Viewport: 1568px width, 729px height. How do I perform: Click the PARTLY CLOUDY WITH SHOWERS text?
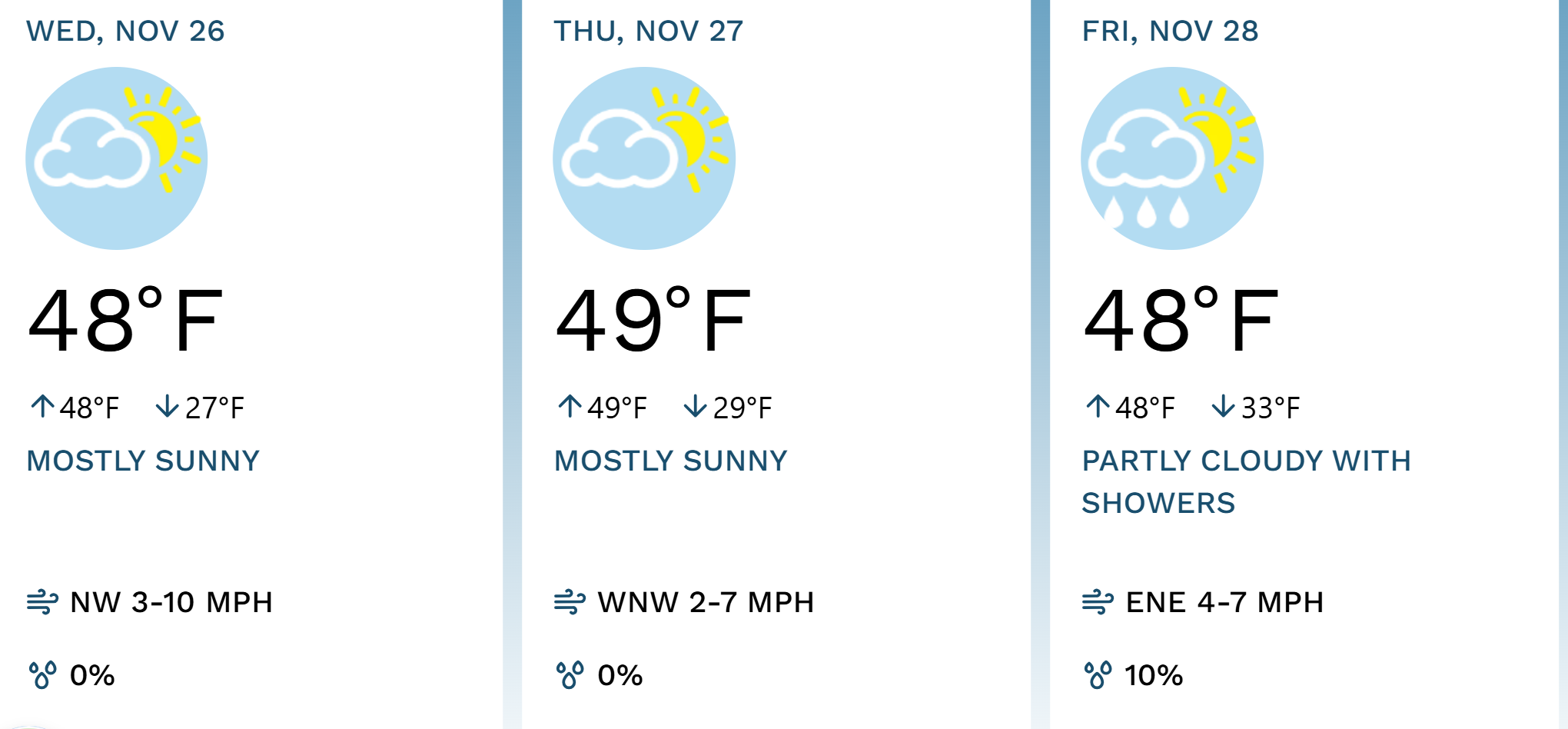tap(1245, 481)
